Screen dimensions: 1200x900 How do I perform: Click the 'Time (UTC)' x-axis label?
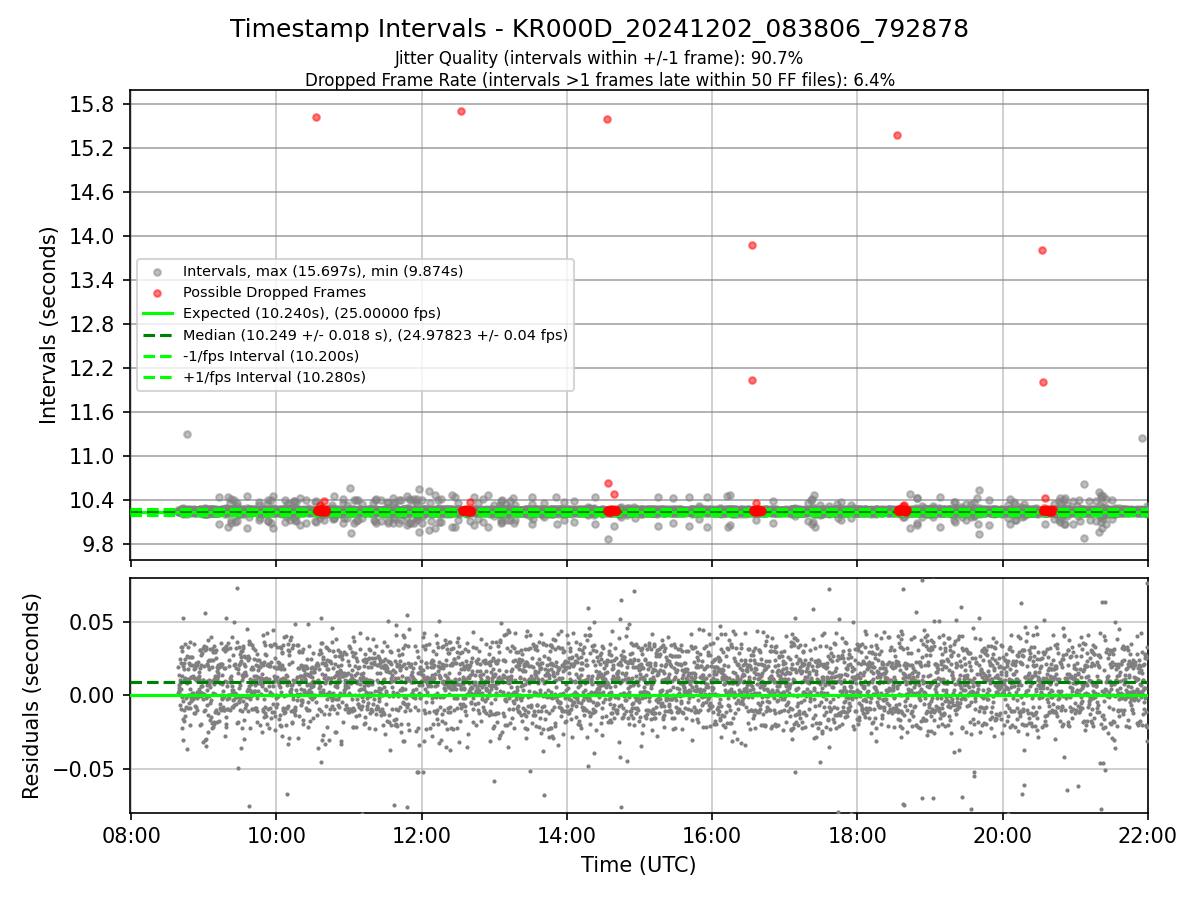coord(638,865)
